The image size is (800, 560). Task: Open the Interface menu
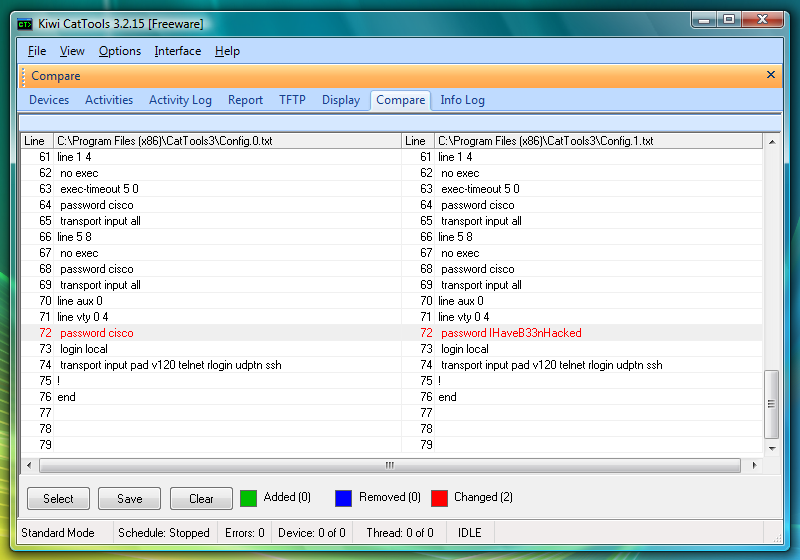[177, 51]
